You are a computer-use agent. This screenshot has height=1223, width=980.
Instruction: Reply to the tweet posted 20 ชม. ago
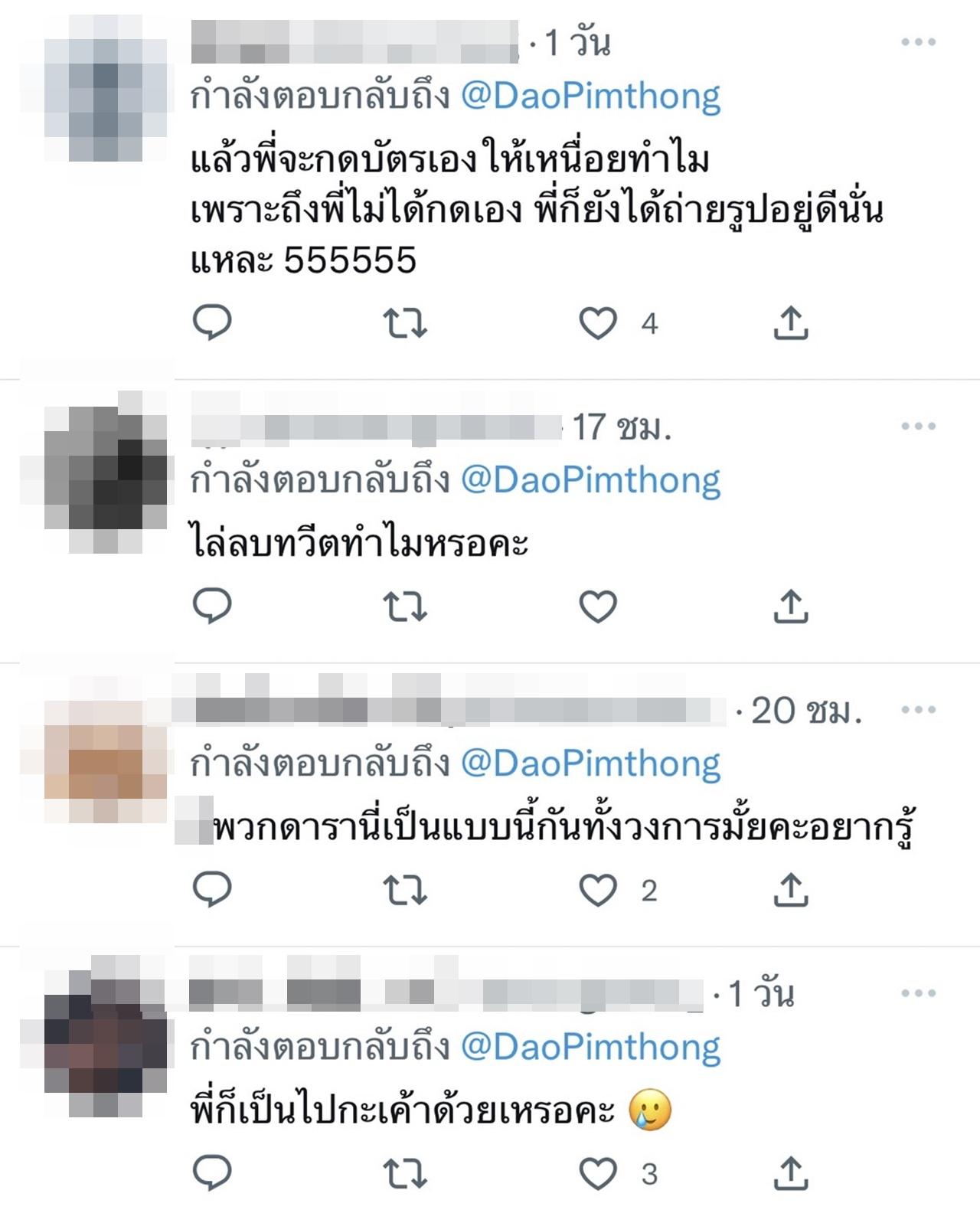(212, 890)
